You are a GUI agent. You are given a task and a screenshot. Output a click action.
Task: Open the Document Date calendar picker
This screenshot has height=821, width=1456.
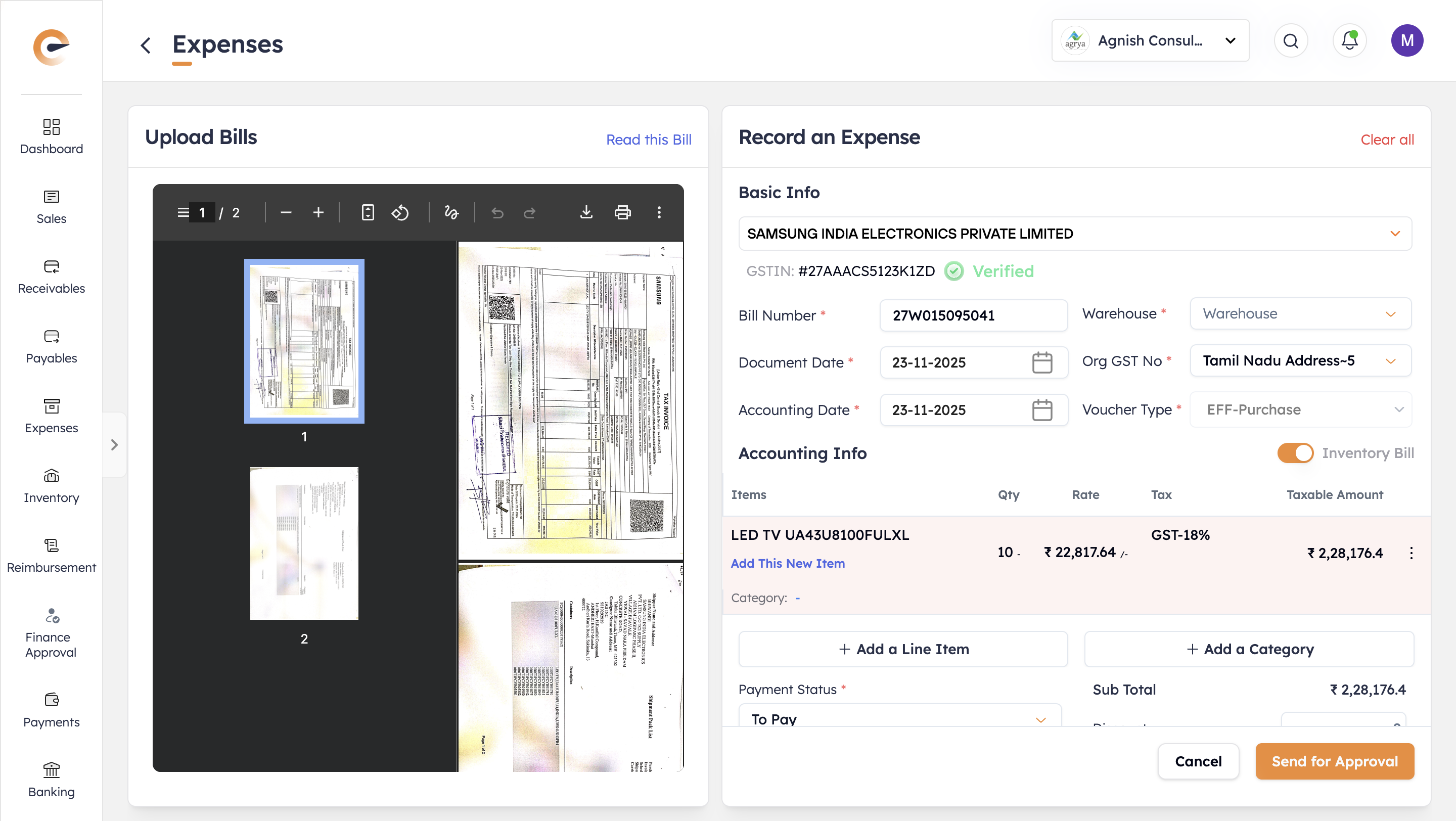click(x=1041, y=362)
